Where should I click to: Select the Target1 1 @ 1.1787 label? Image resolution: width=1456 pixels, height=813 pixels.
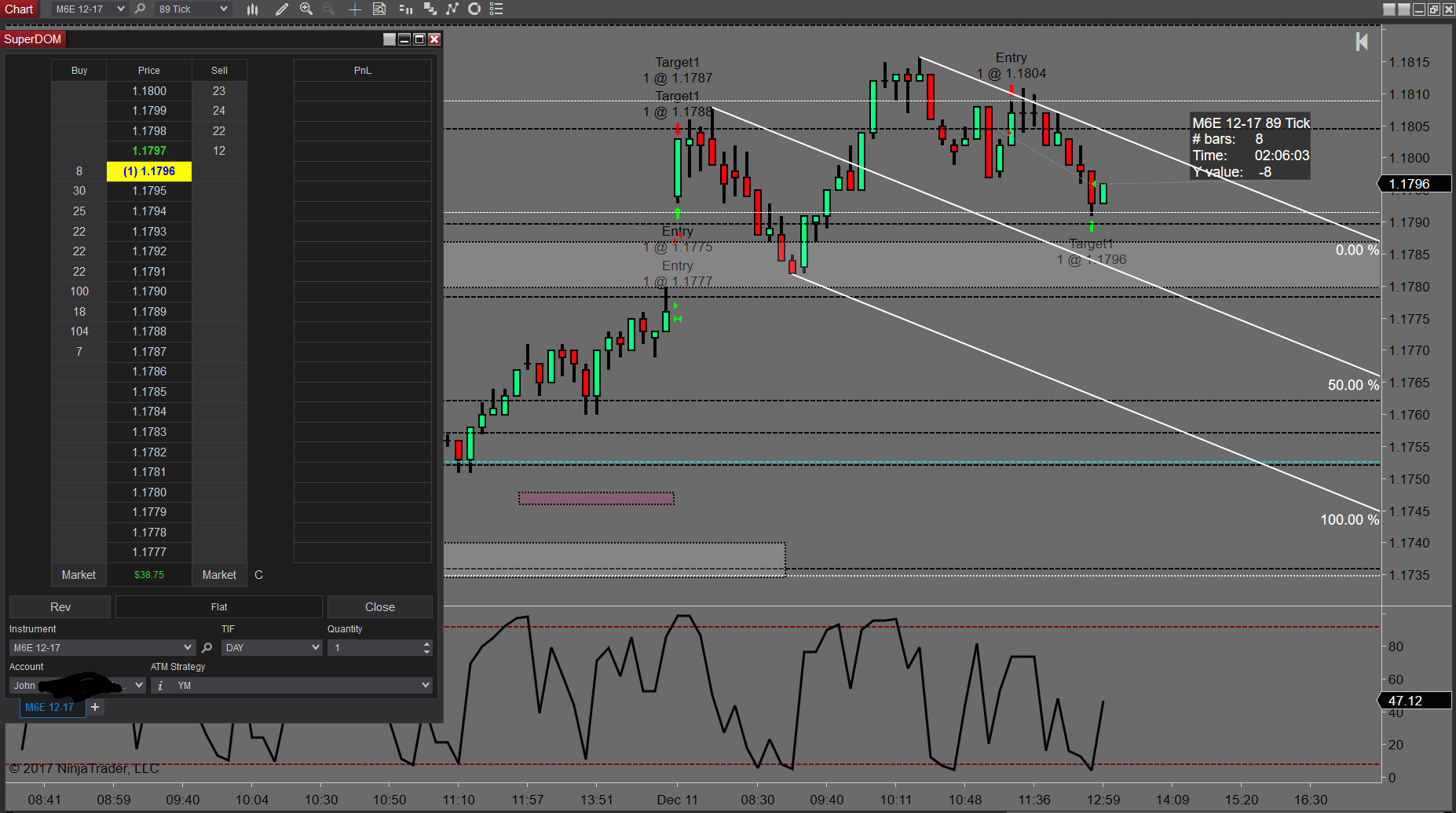click(678, 70)
